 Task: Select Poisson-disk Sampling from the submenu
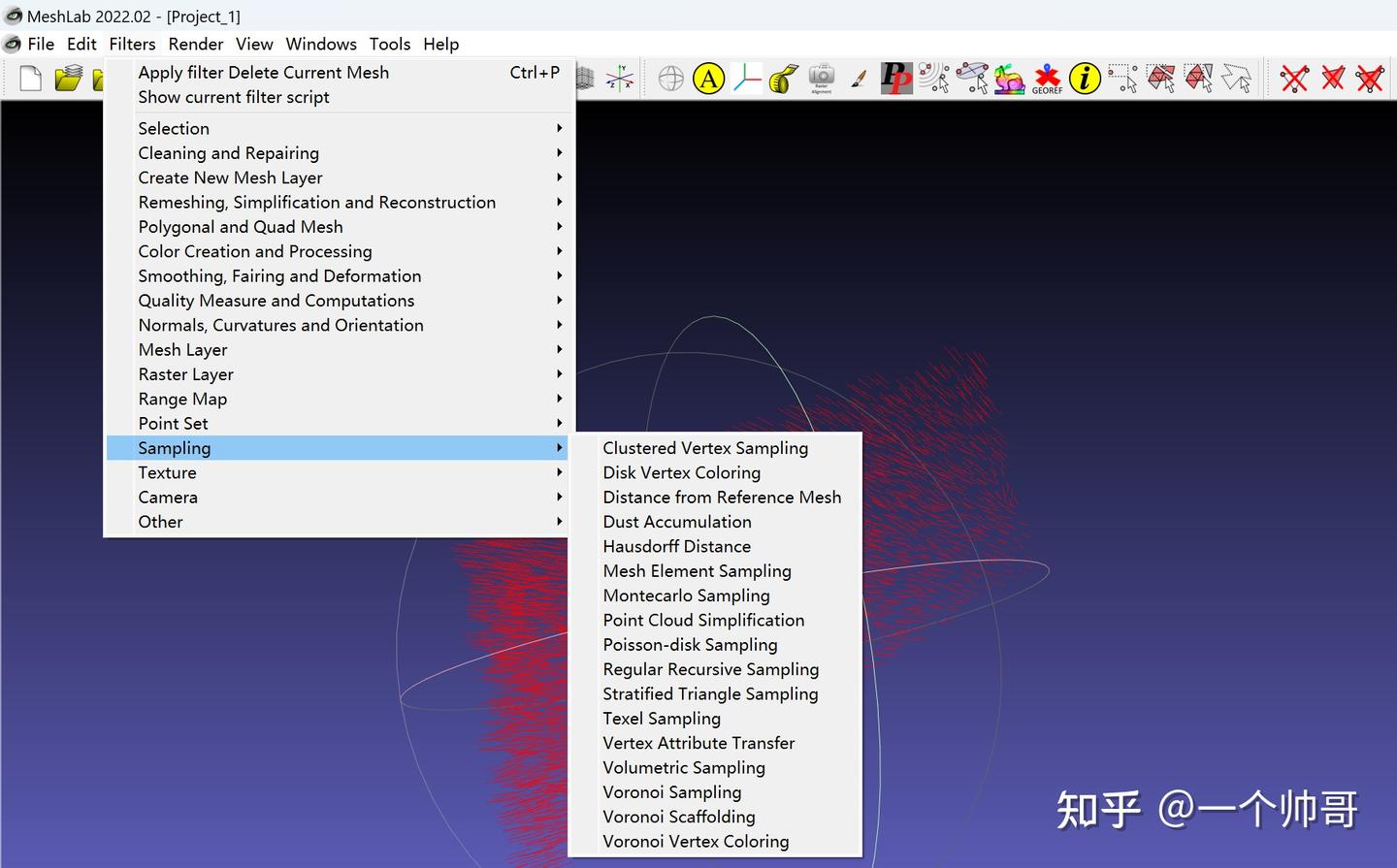click(x=690, y=644)
